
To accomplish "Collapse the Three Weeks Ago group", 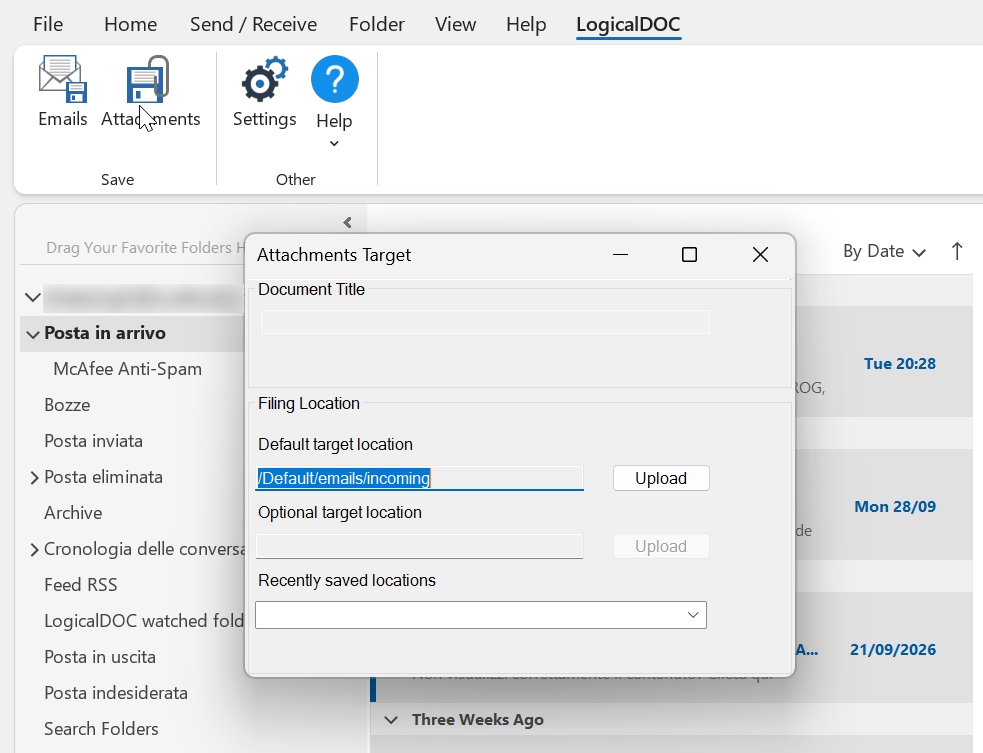I will (391, 720).
